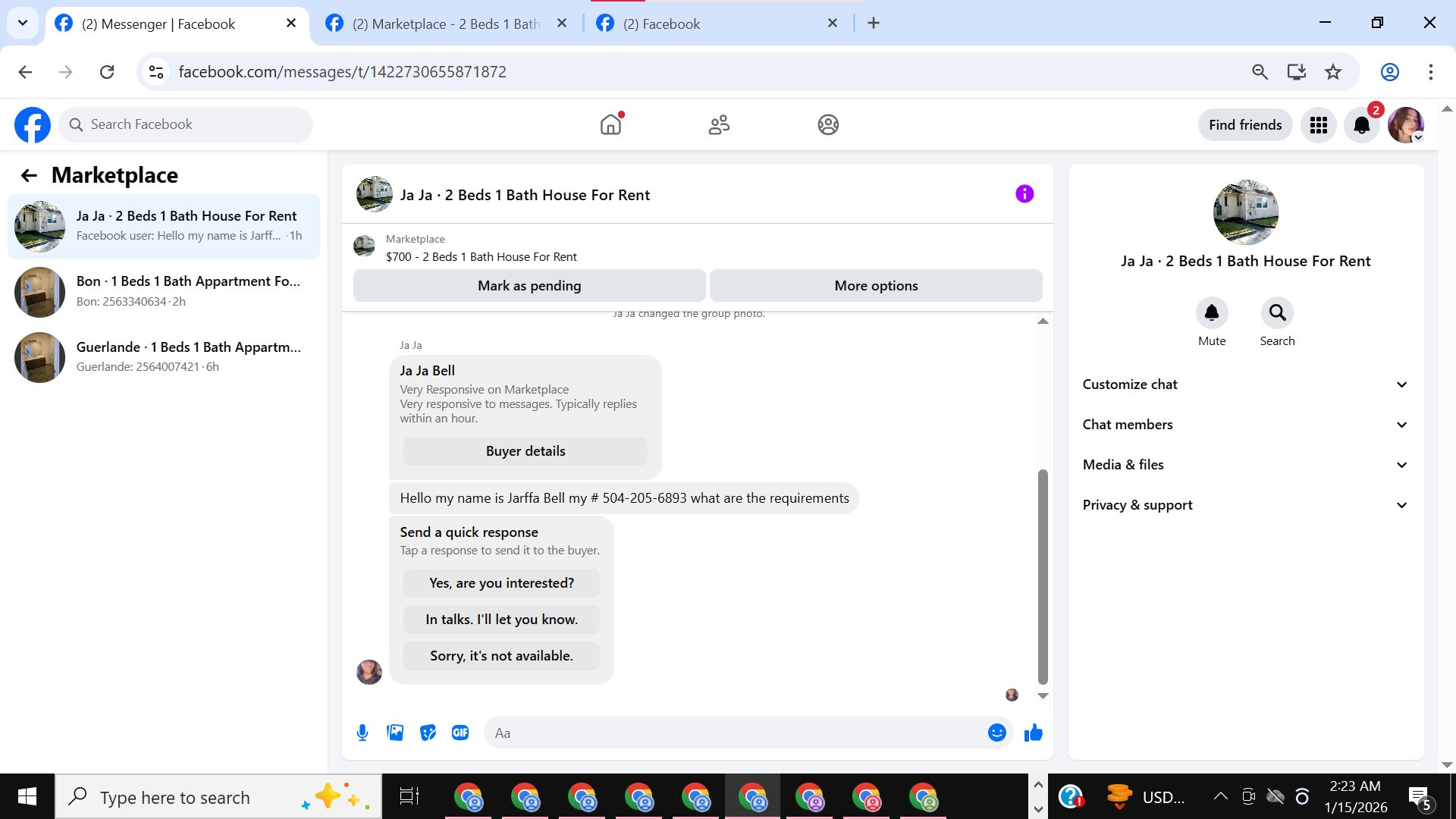Screen dimensions: 1456x819
Task: Send quick response Sorry, it's not available
Action: tap(501, 656)
